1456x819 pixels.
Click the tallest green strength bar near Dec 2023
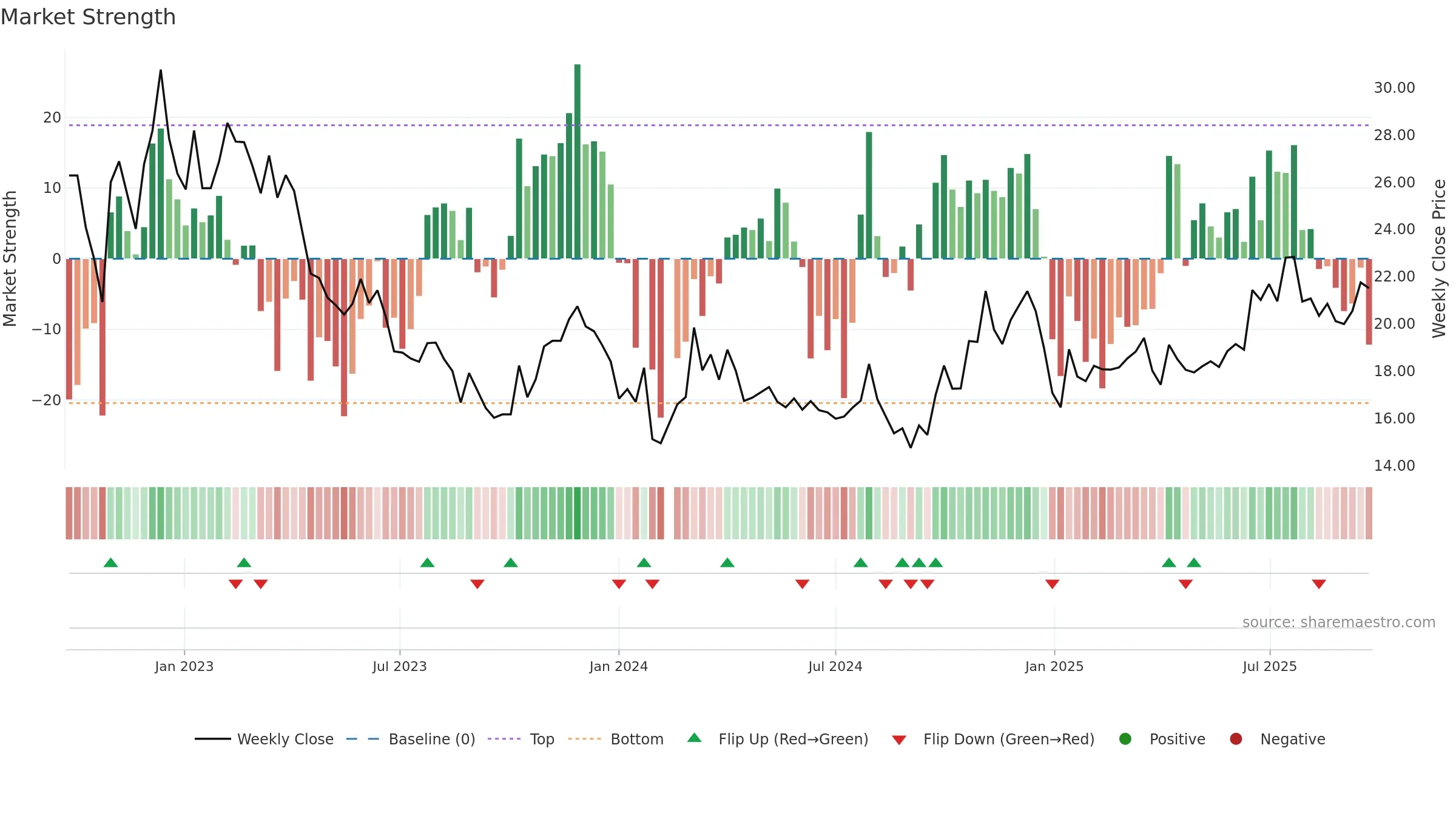578,161
